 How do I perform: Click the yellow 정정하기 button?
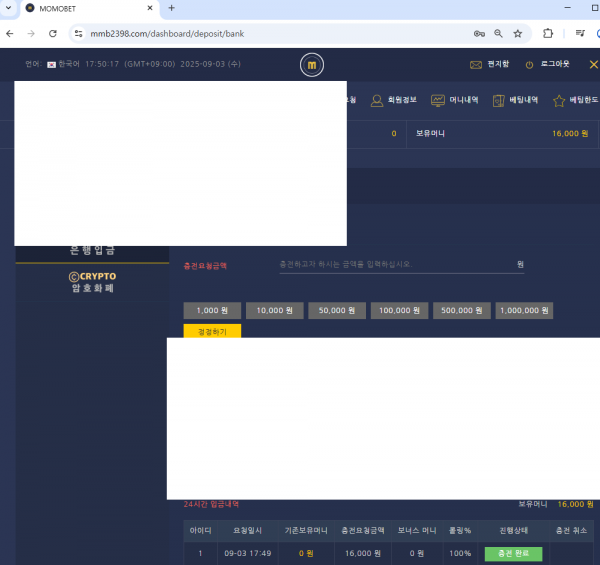[212, 331]
